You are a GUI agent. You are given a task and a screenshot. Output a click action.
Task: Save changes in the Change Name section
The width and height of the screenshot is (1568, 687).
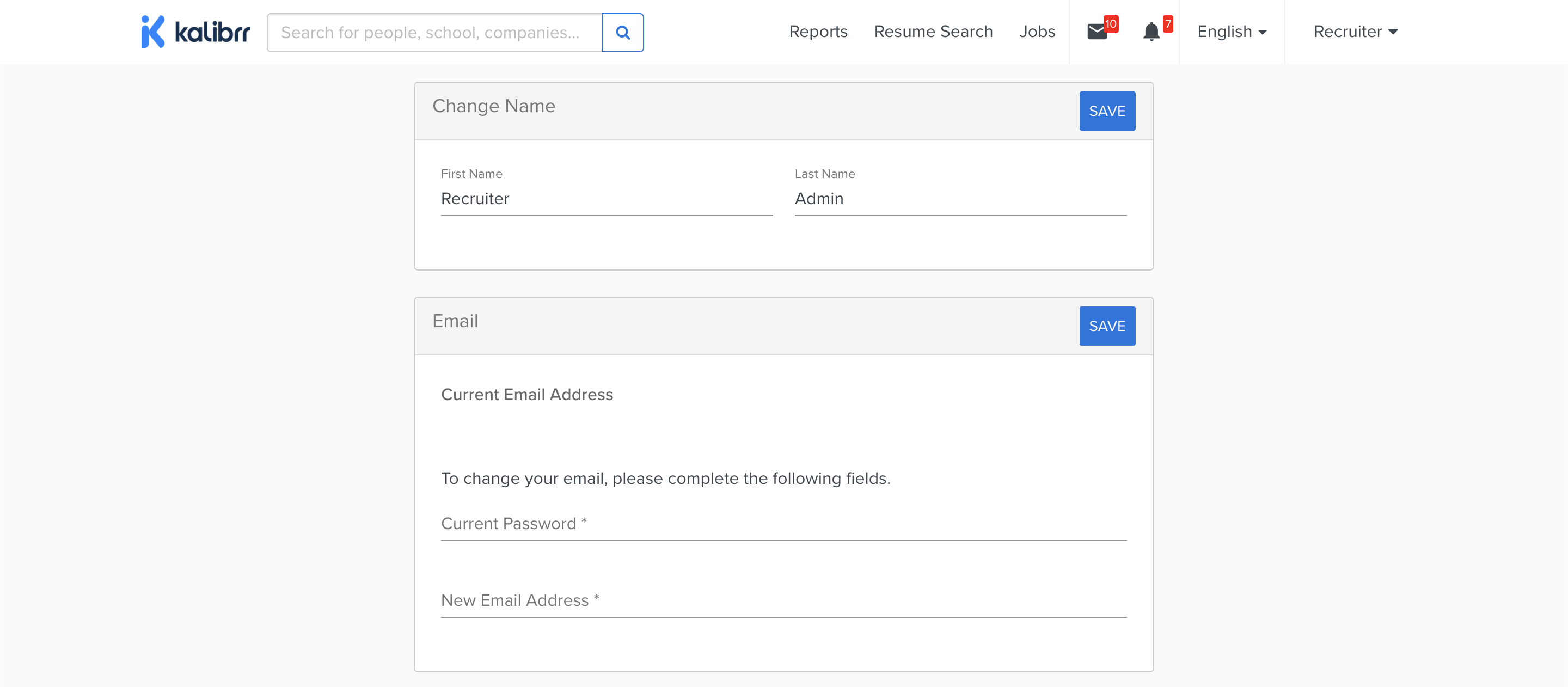click(x=1107, y=111)
